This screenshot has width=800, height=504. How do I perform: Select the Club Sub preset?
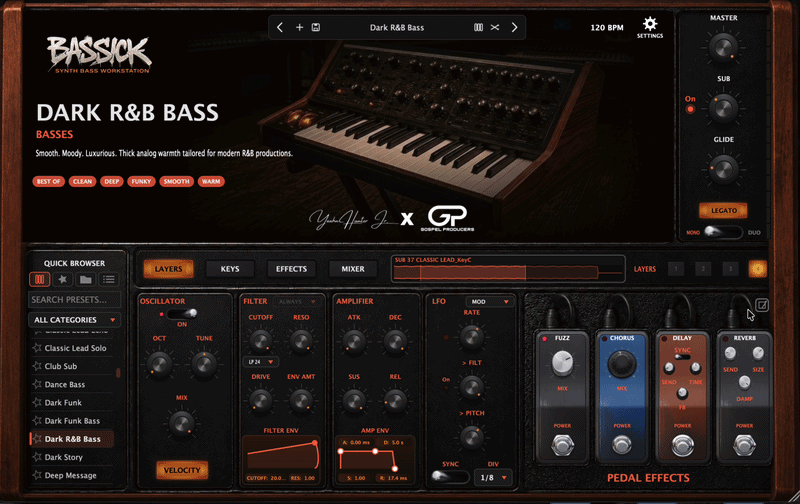(61, 366)
